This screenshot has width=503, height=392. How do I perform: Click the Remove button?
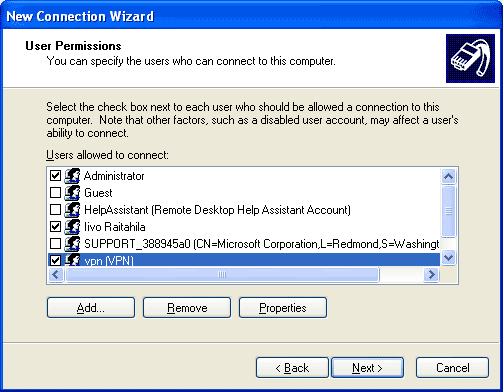(187, 308)
